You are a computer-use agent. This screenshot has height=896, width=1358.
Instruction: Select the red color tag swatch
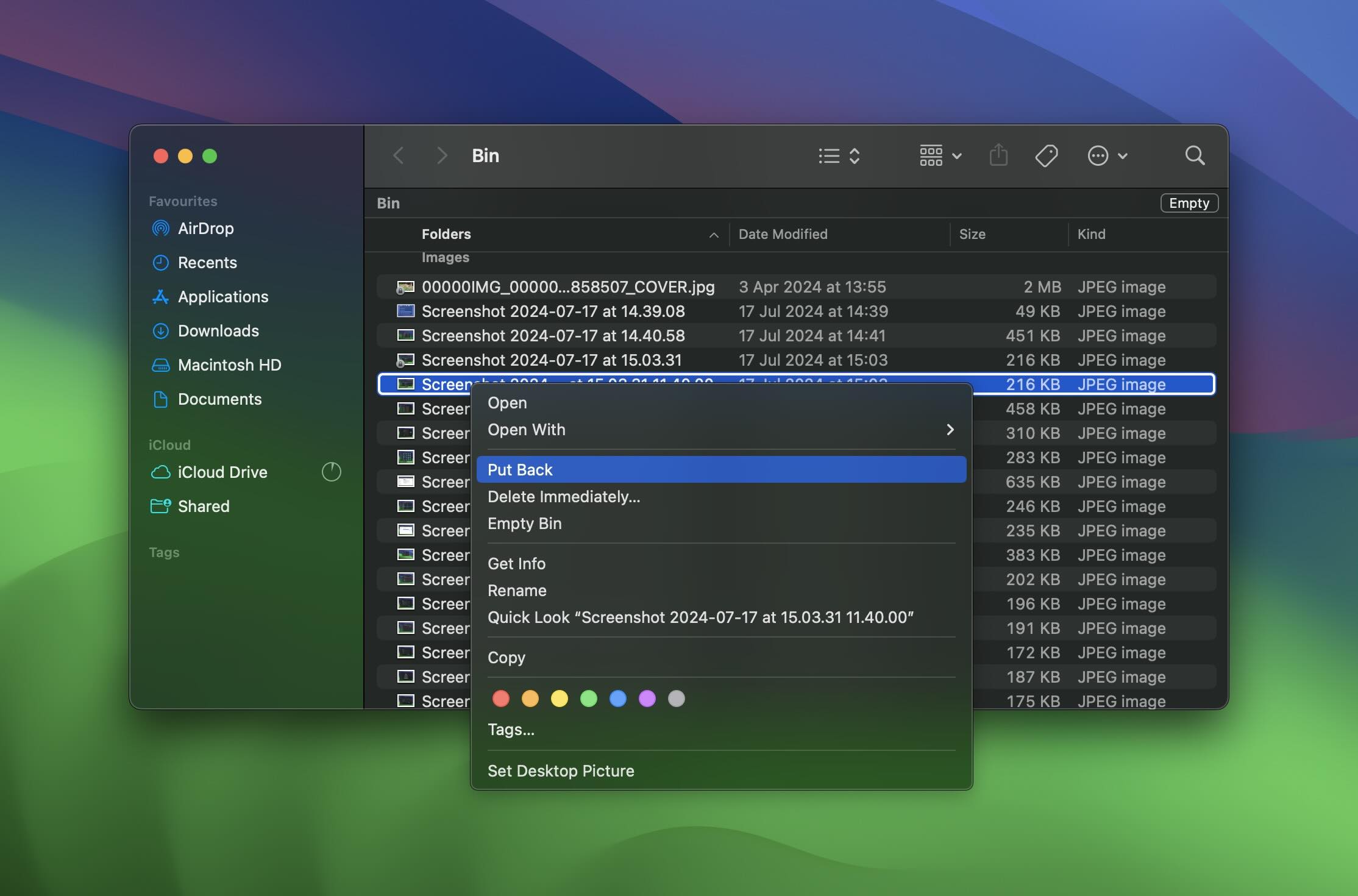pyautogui.click(x=500, y=698)
